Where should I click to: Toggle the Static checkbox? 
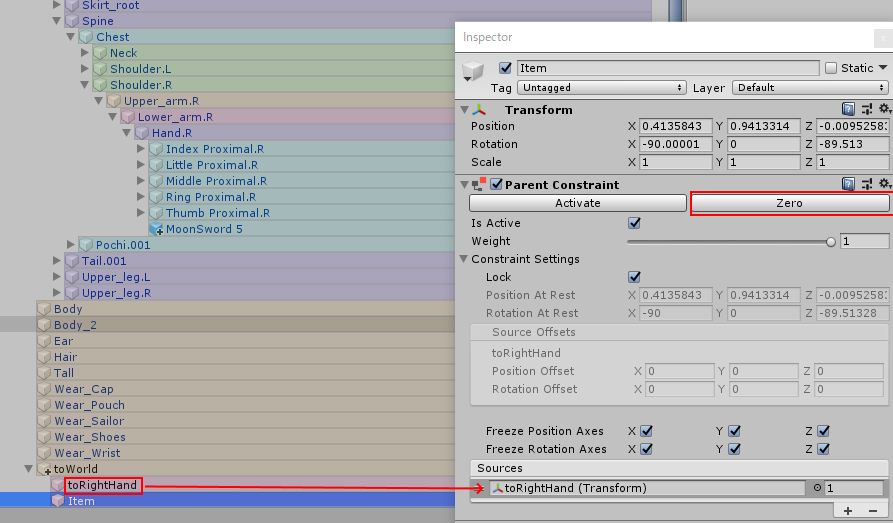click(x=831, y=68)
